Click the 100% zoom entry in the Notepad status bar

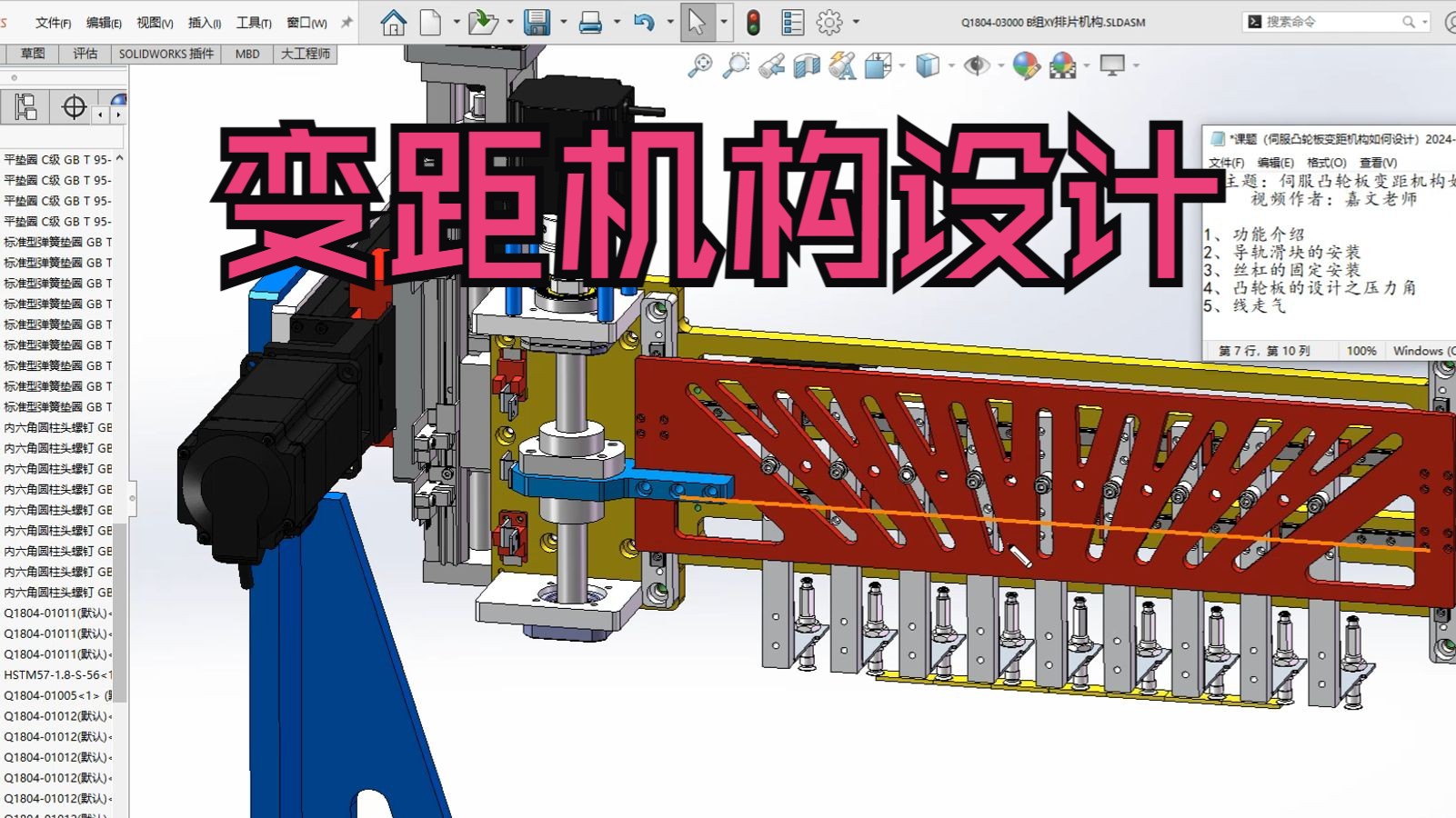click(1361, 351)
